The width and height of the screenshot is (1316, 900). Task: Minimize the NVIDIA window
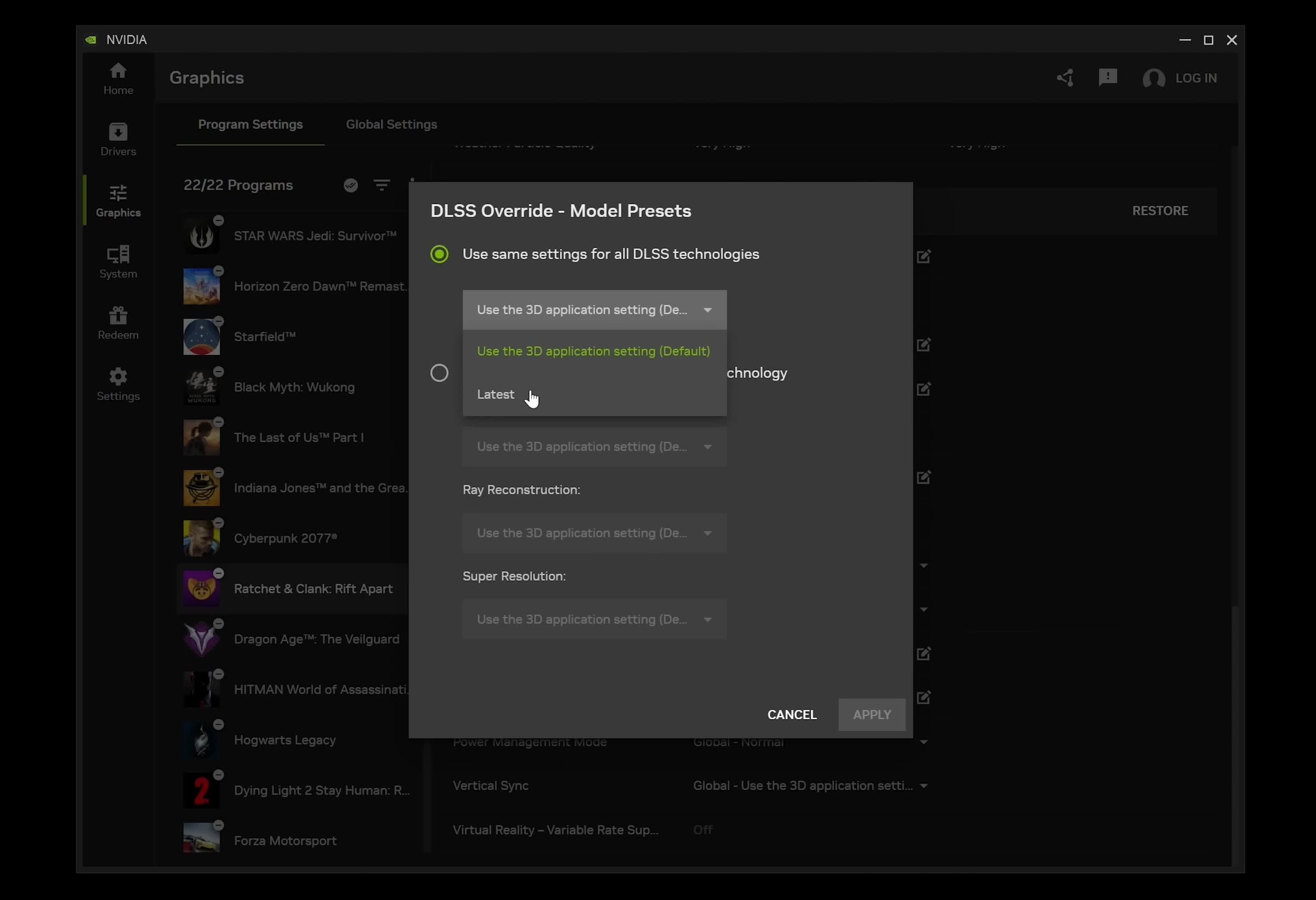click(1185, 40)
